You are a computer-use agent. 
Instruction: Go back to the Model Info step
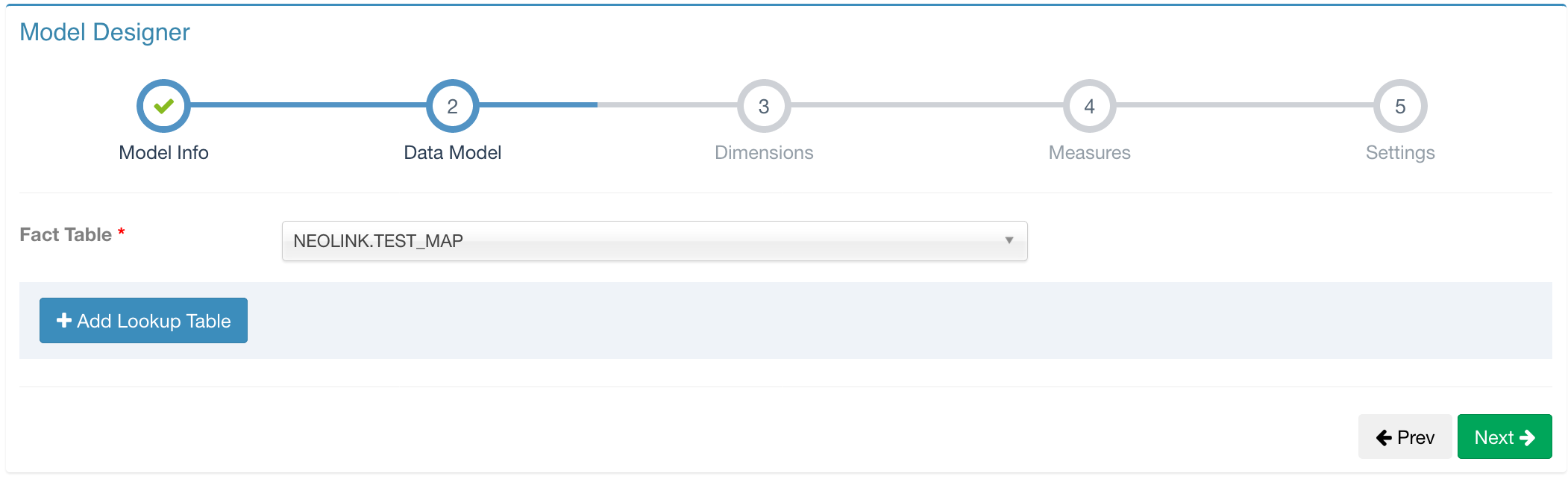click(163, 152)
